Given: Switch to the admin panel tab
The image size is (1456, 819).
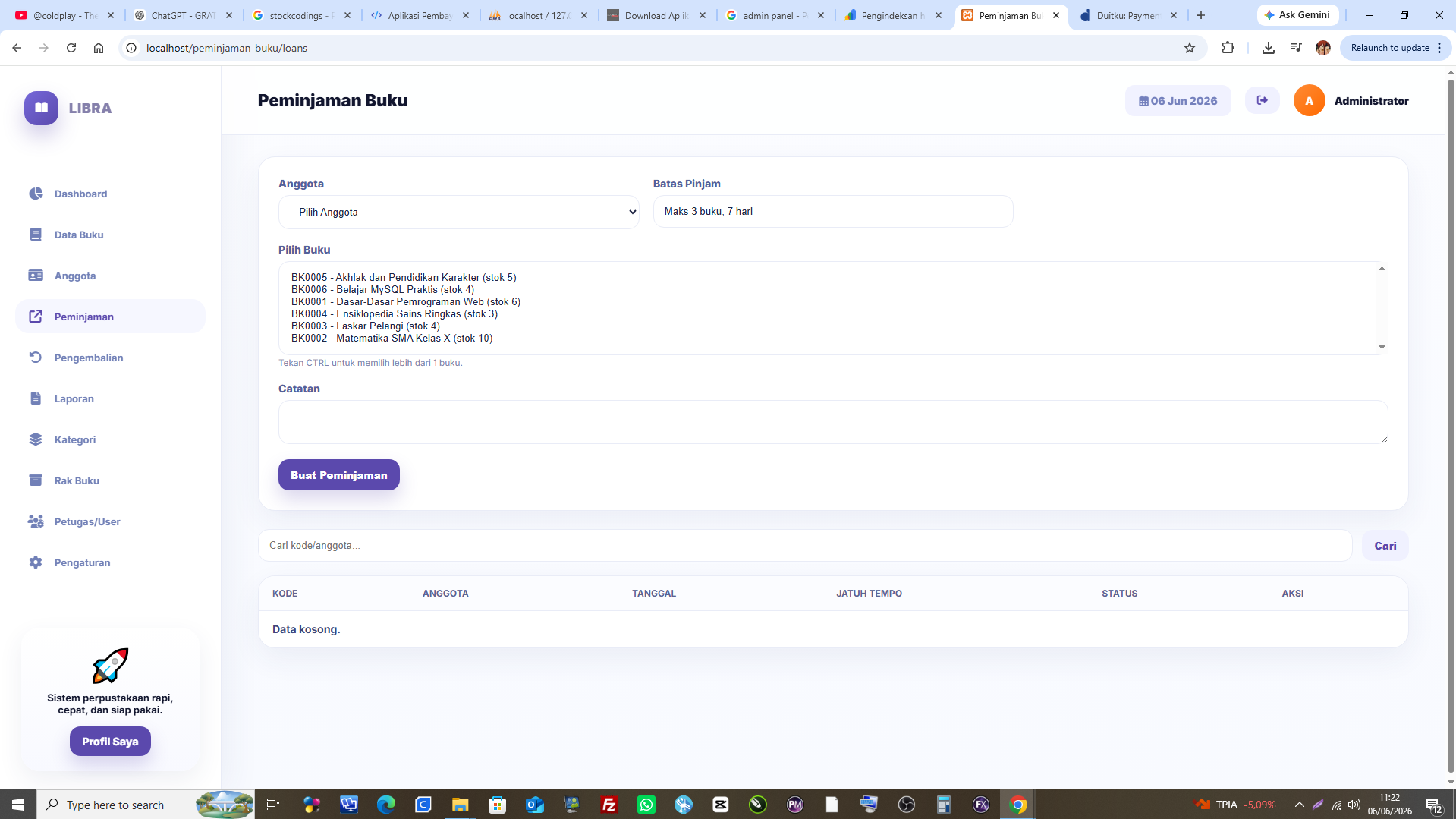Looking at the screenshot, I should pyautogui.click(x=775, y=15).
